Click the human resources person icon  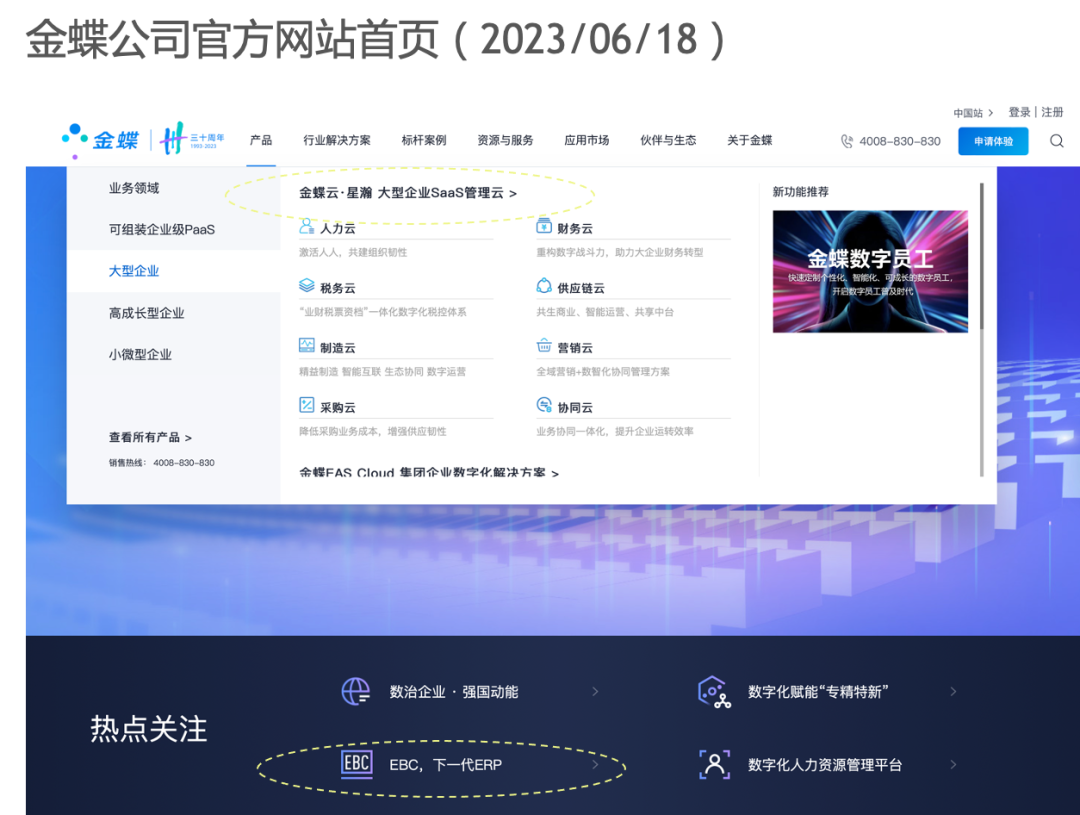coord(714,765)
